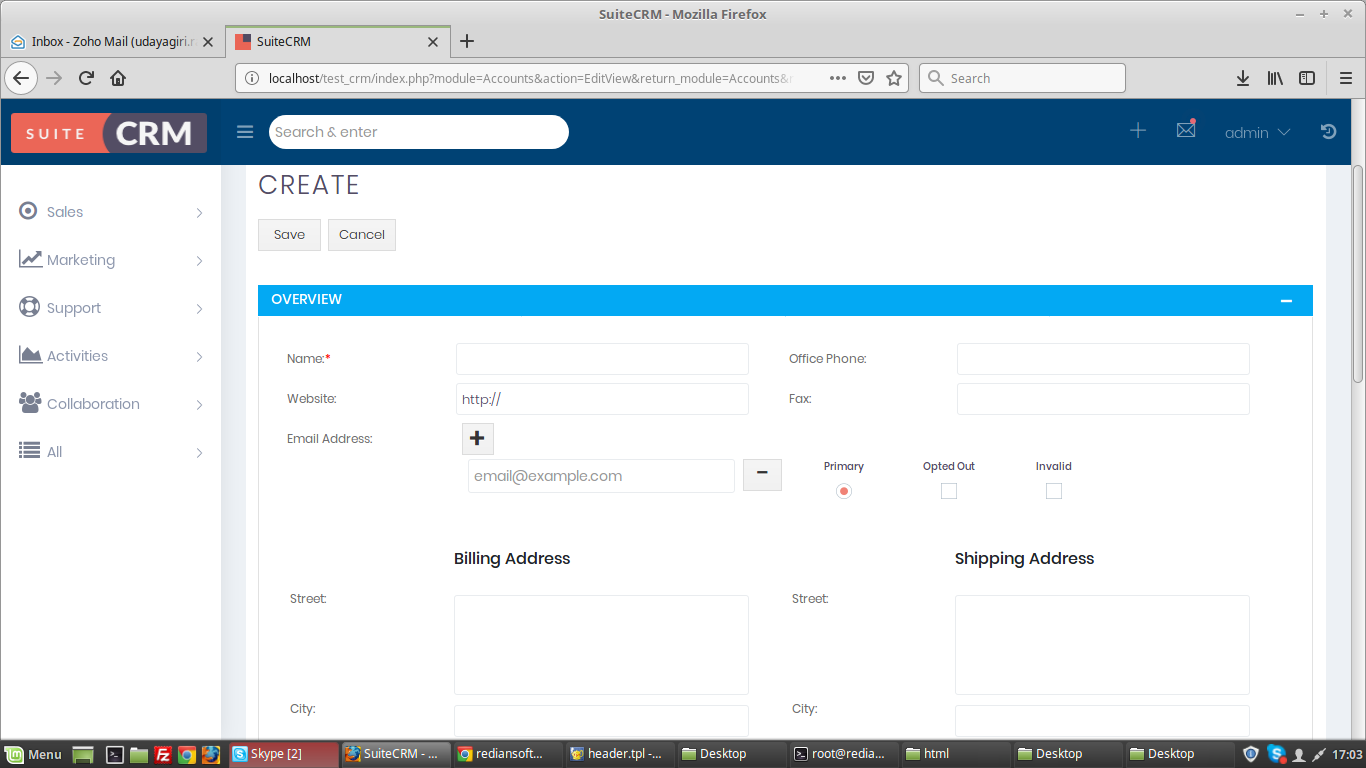Open the email notifications envelope icon
Screen dimensions: 1366x768
point(1186,130)
